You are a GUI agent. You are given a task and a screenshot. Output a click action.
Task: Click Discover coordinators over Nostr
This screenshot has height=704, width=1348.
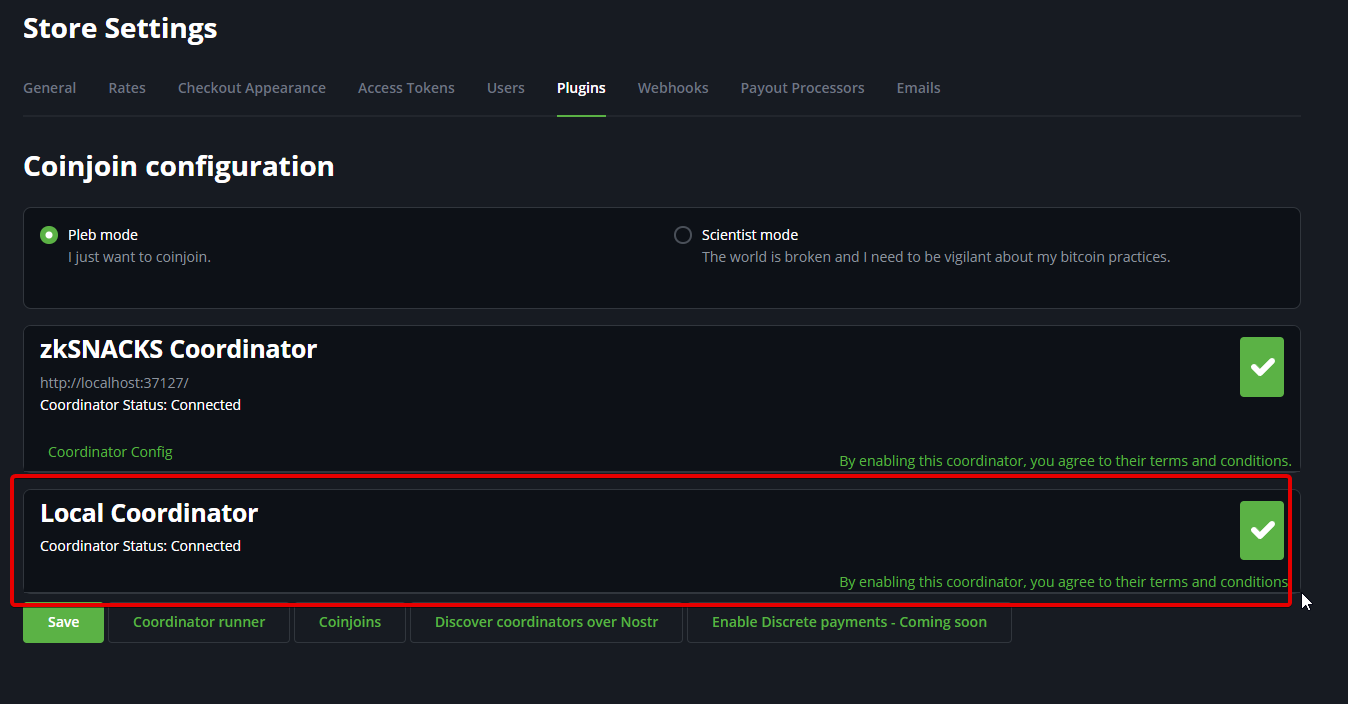[546, 622]
